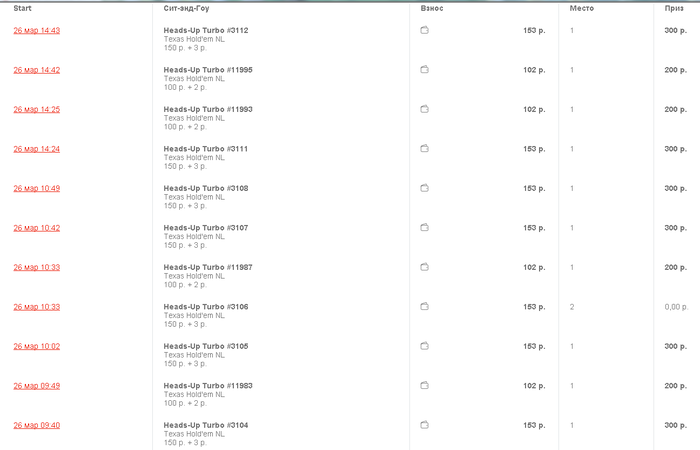This screenshot has width=700, height=450.
Task: Open the 26 мар 14:42 tournament link
Action: click(x=37, y=70)
